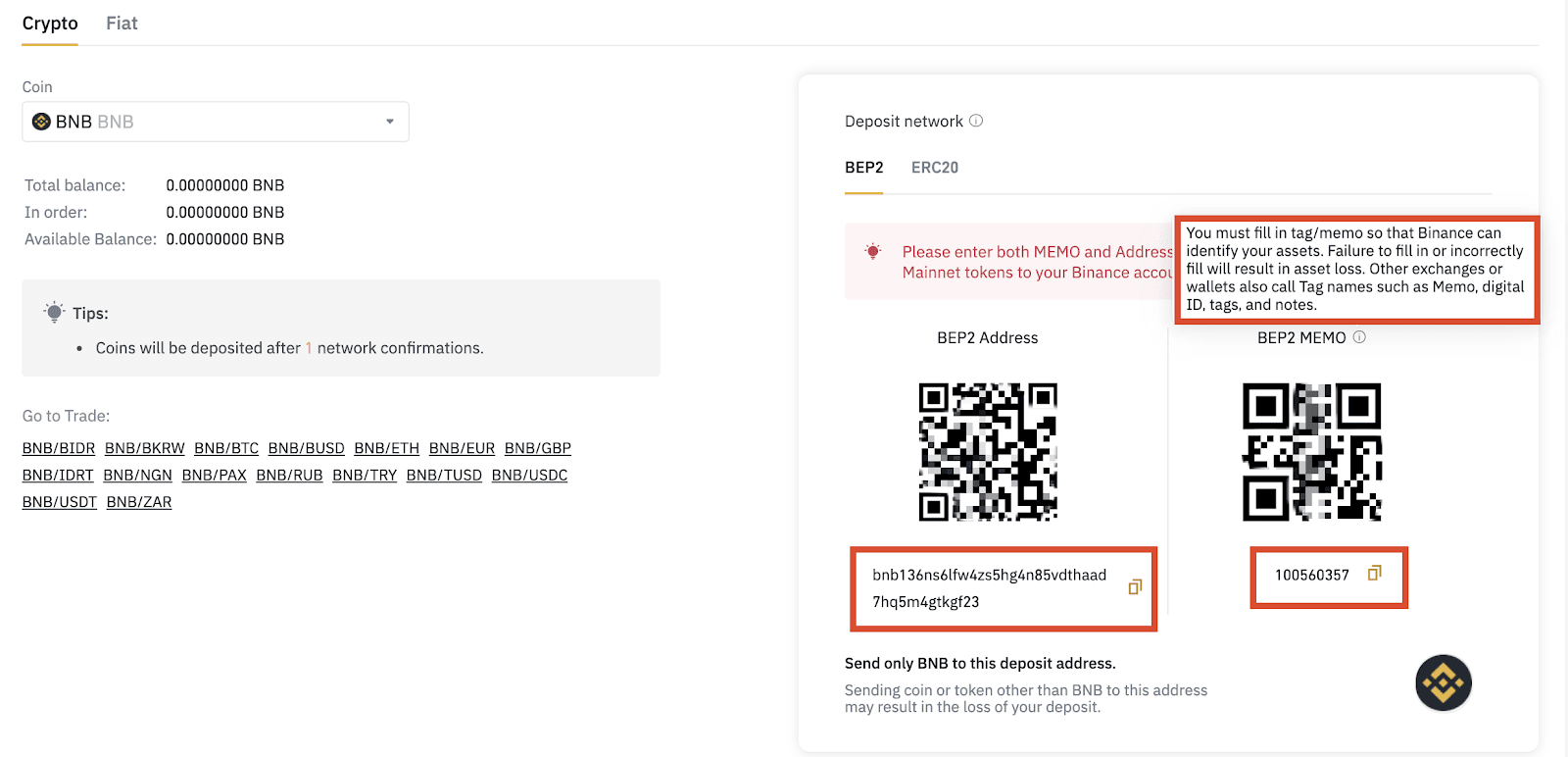This screenshot has width=1568, height=757.
Task: Click the red warning bulb icon
Action: click(873, 252)
